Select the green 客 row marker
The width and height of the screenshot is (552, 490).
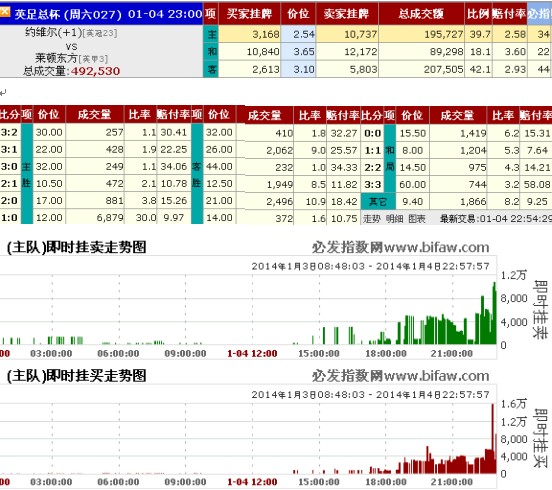pos(211,69)
